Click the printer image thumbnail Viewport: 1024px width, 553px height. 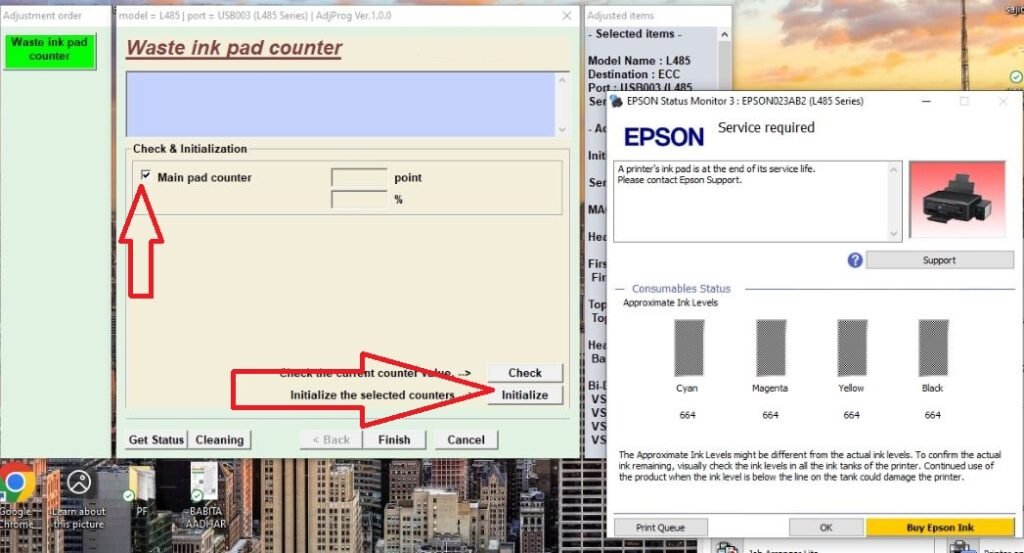click(x=957, y=199)
